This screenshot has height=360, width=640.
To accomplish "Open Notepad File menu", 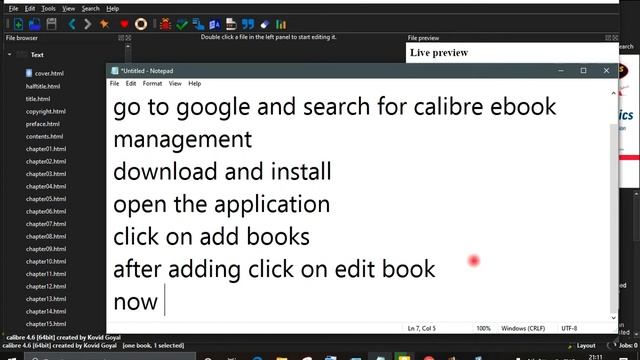I will tap(114, 83).
